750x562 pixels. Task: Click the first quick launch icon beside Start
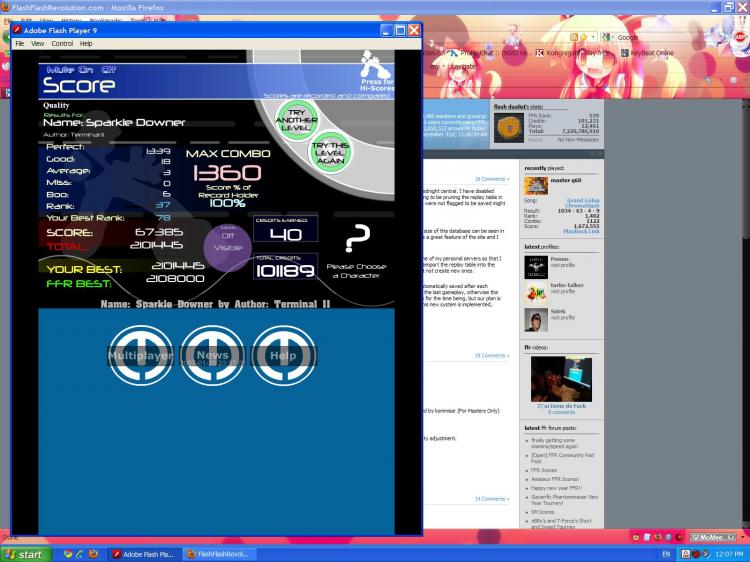(68, 554)
